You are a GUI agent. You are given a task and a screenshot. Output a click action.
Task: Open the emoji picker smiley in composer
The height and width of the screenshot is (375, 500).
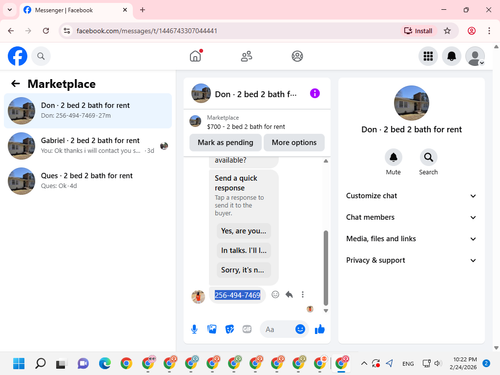tap(300, 329)
